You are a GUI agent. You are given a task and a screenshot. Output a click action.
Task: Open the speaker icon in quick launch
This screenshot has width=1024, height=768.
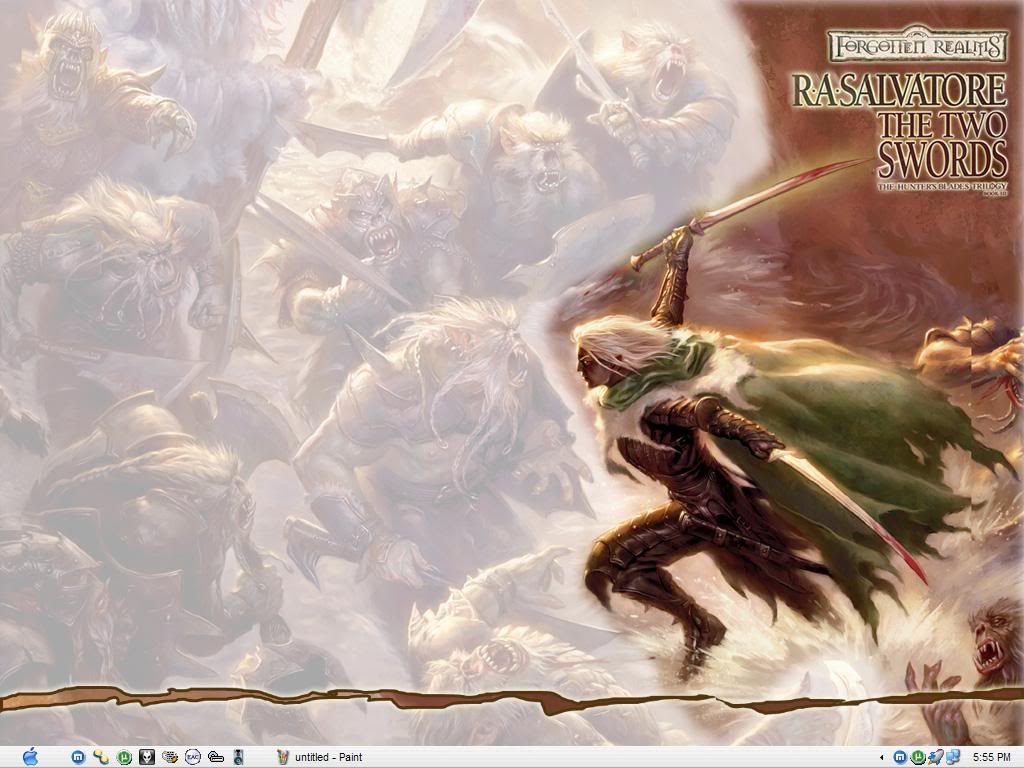click(x=238, y=757)
